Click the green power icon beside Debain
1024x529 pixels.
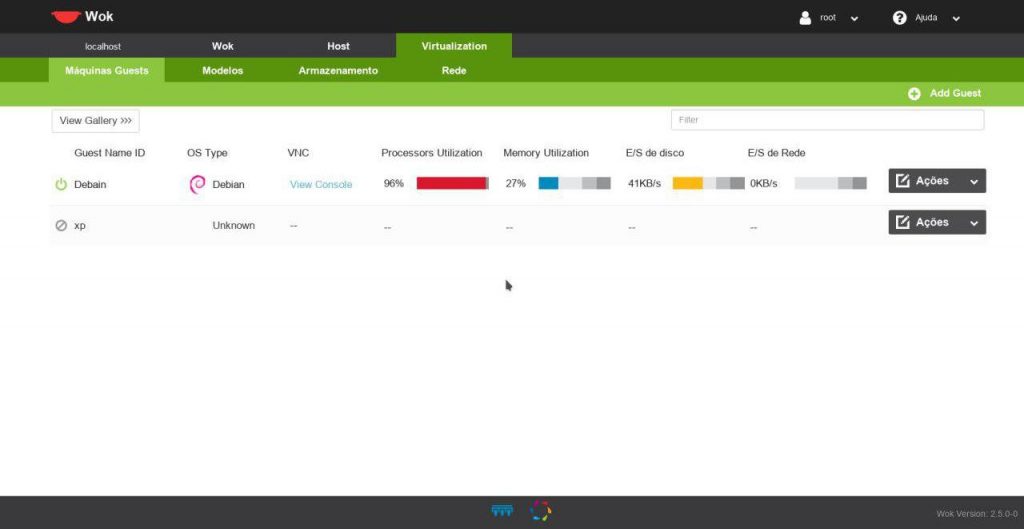(61, 184)
